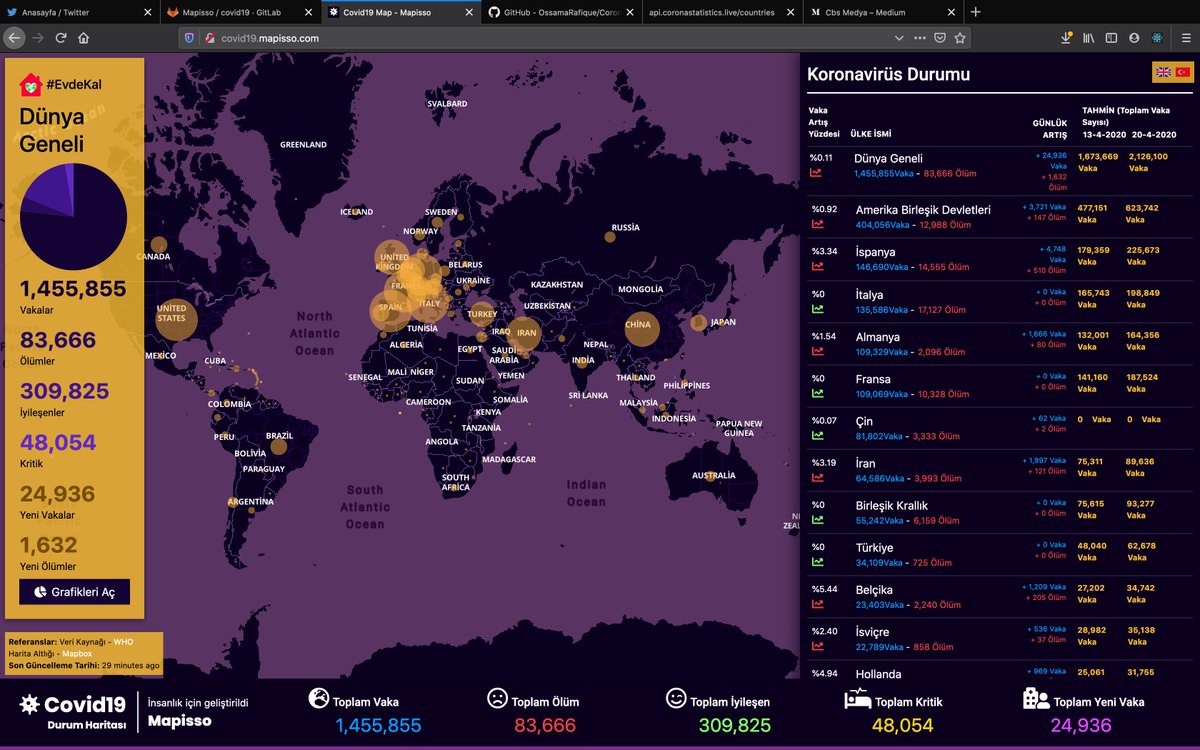
Task: Switch to the GitHub OssamaRafique tab
Action: tap(562, 12)
